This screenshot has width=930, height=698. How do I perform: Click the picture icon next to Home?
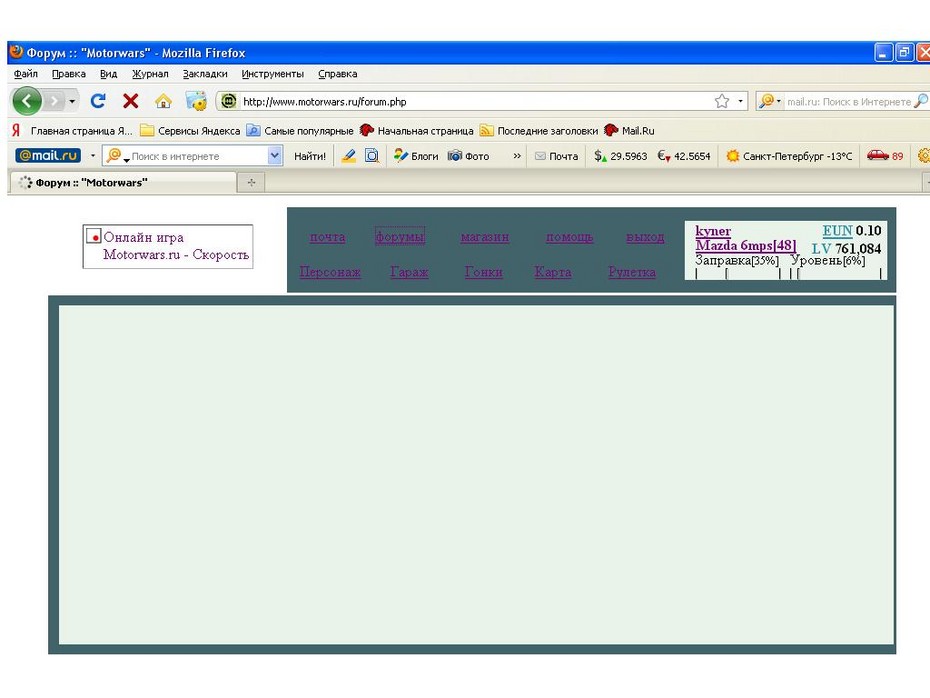coord(196,101)
